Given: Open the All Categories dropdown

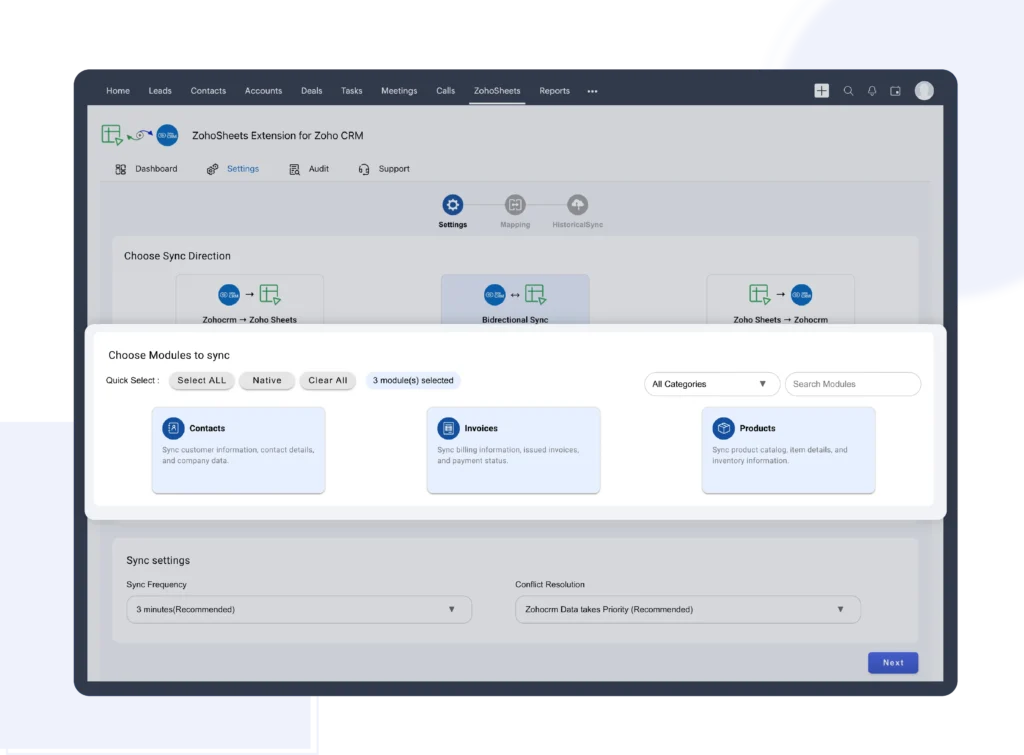Looking at the screenshot, I should tap(711, 384).
